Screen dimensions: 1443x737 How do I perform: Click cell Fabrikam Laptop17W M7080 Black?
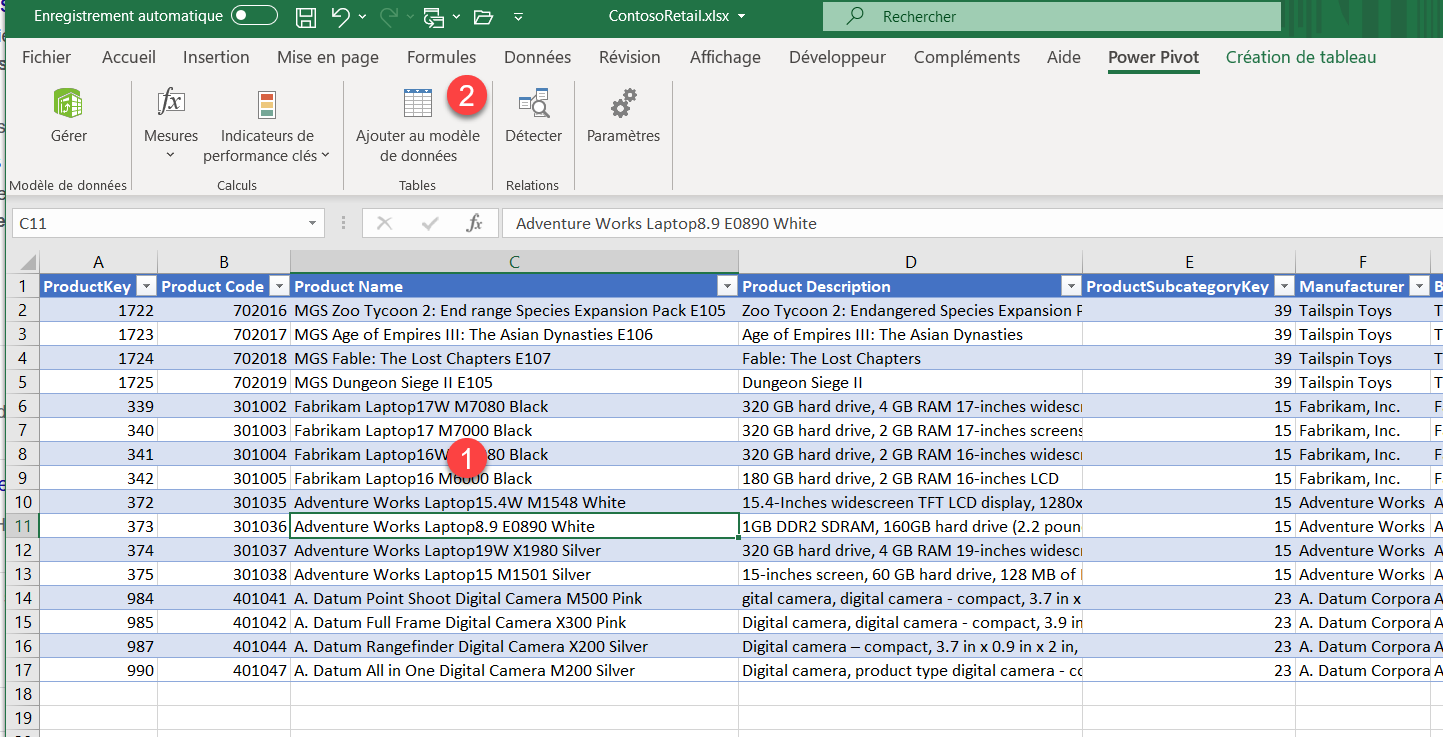coord(514,406)
